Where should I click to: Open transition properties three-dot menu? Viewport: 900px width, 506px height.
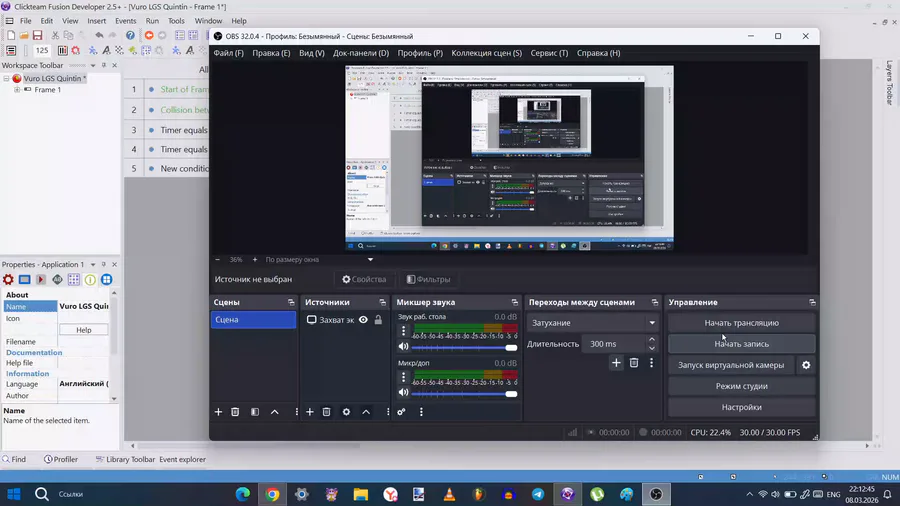coord(651,363)
